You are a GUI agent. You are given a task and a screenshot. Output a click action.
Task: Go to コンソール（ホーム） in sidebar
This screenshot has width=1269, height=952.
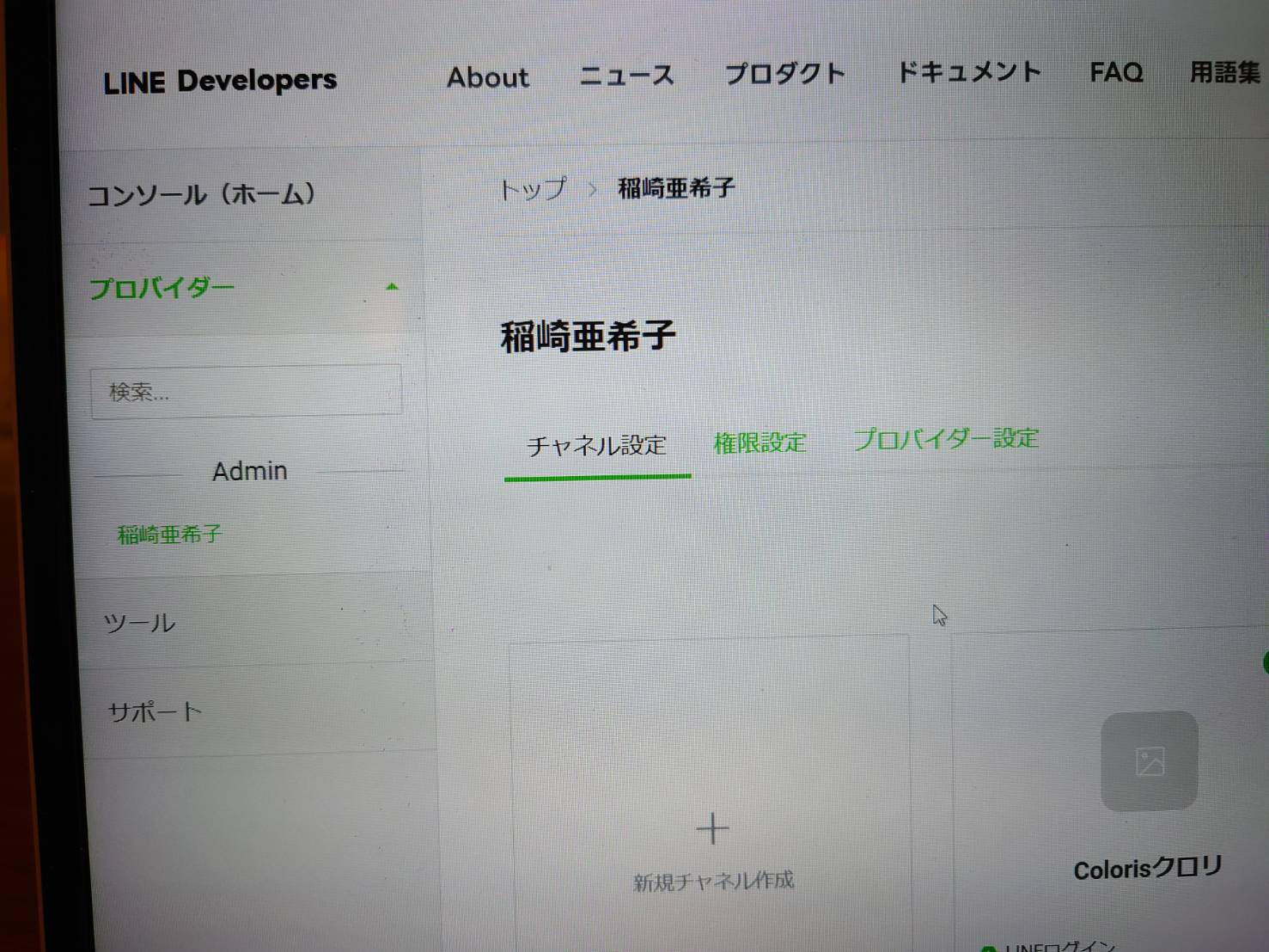[x=202, y=195]
